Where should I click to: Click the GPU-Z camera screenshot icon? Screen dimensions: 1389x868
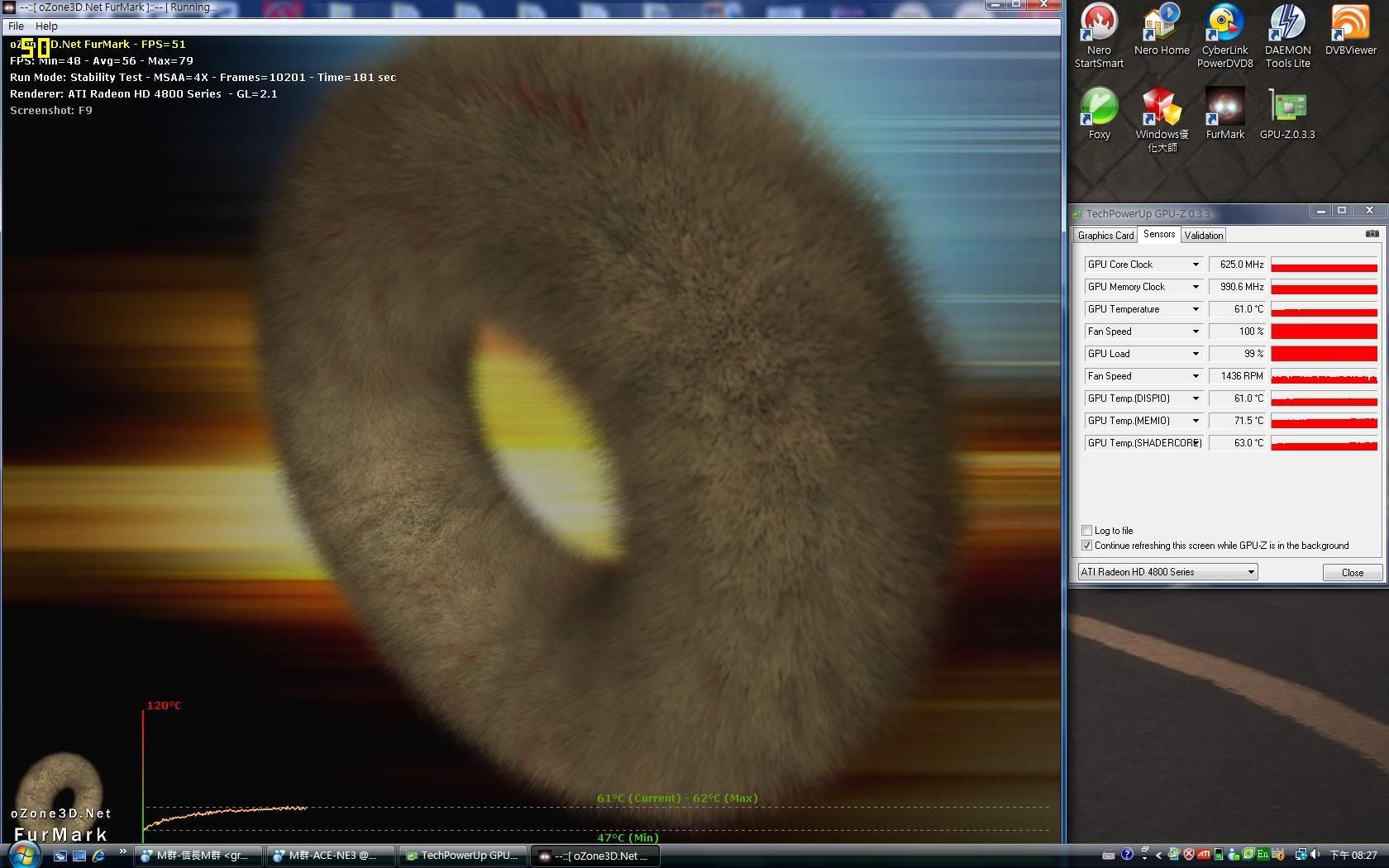tap(1372, 234)
